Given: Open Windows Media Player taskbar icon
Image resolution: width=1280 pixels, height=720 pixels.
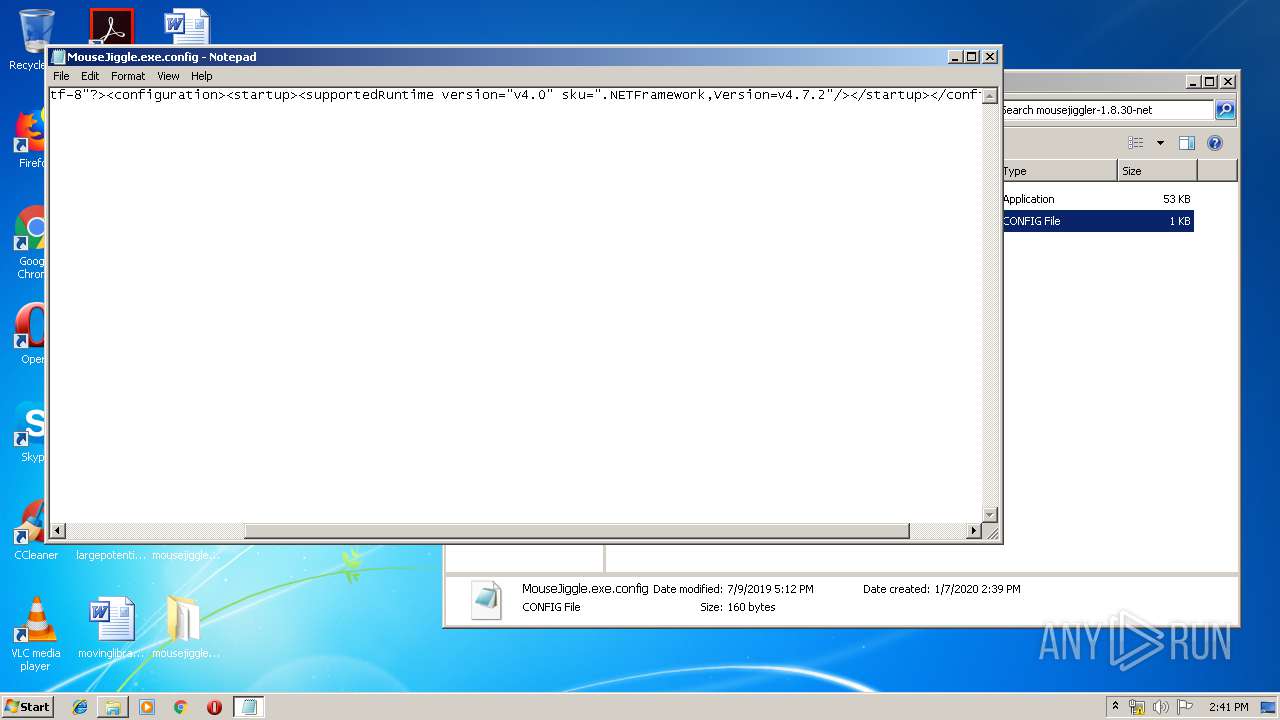Looking at the screenshot, I should (x=147, y=707).
